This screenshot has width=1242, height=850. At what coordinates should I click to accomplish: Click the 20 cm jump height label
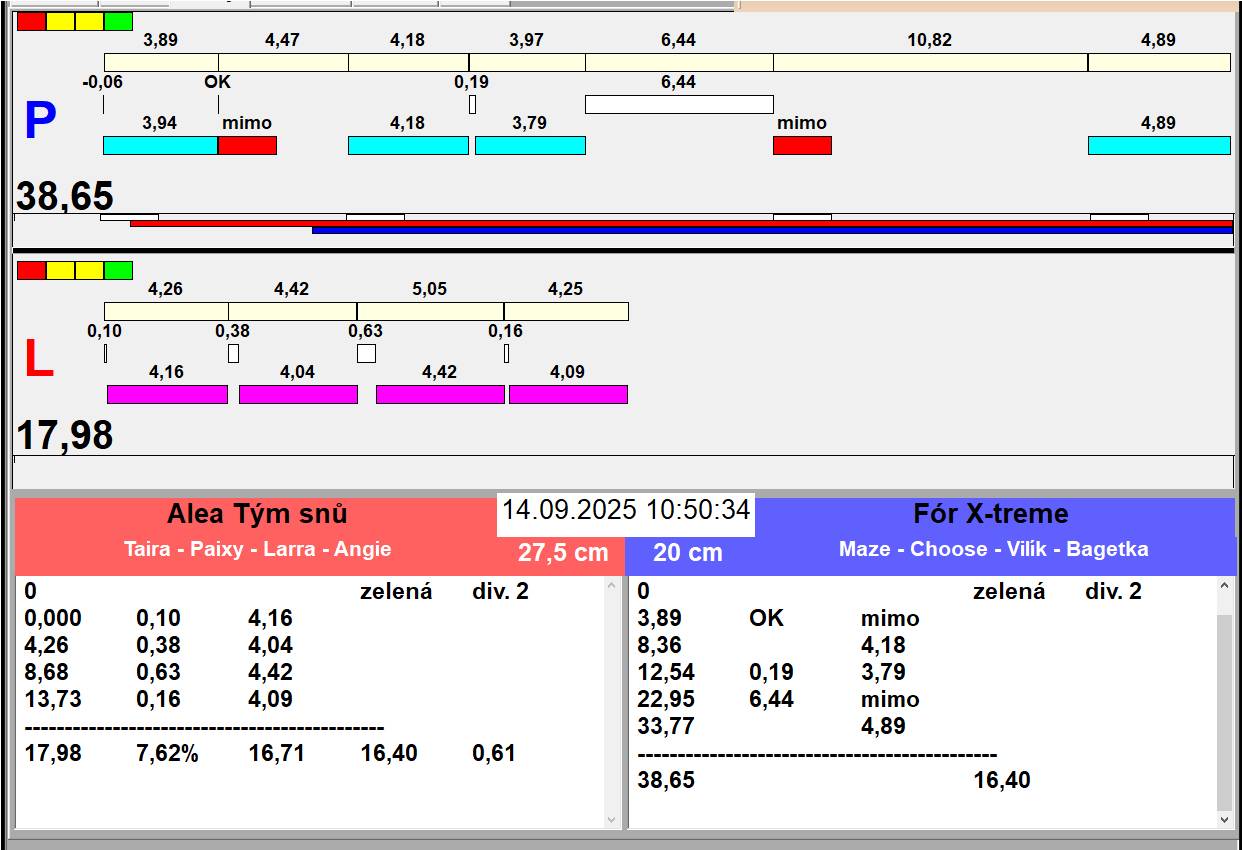[x=687, y=552]
